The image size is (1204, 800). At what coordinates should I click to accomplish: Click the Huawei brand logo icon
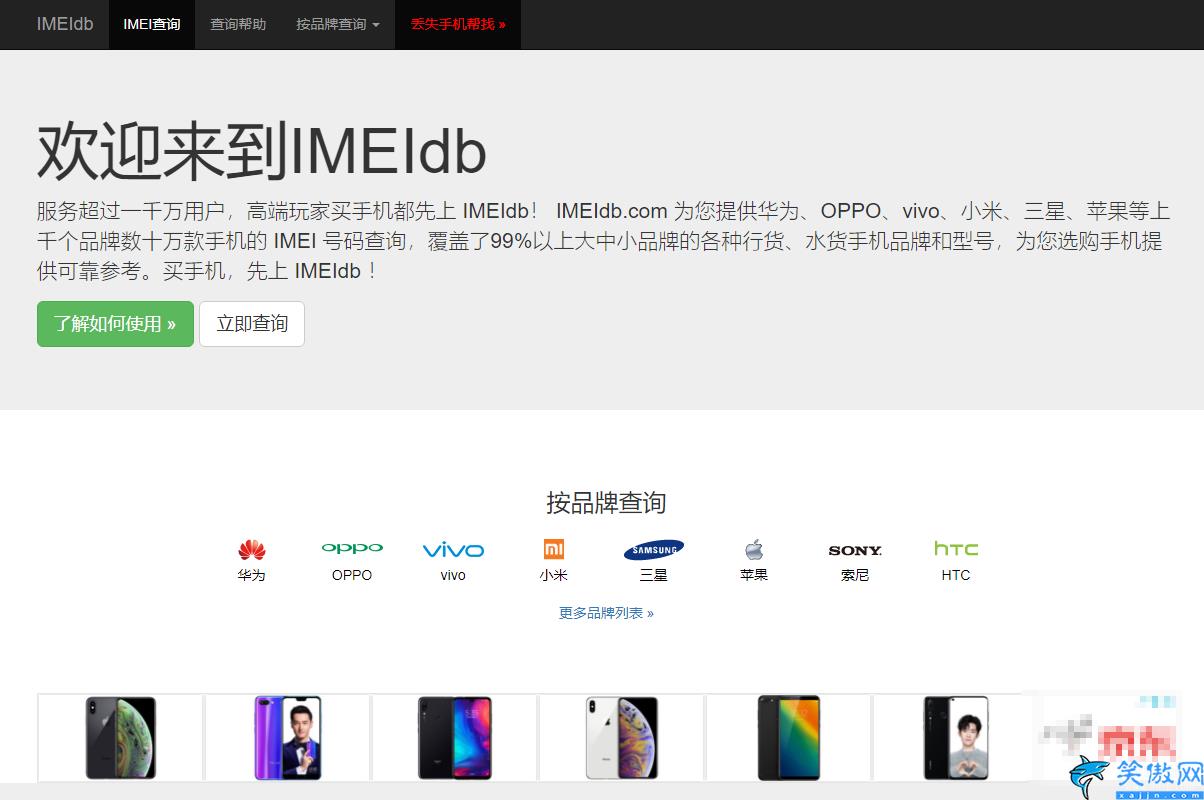pyautogui.click(x=252, y=550)
